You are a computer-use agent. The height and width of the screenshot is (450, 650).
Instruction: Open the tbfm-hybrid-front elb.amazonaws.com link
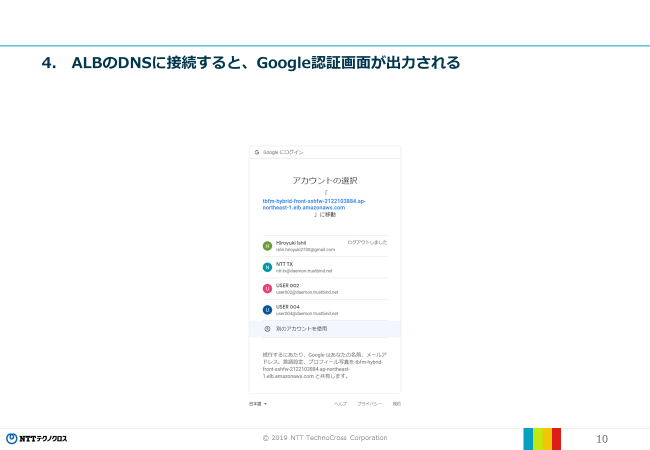[314, 204]
